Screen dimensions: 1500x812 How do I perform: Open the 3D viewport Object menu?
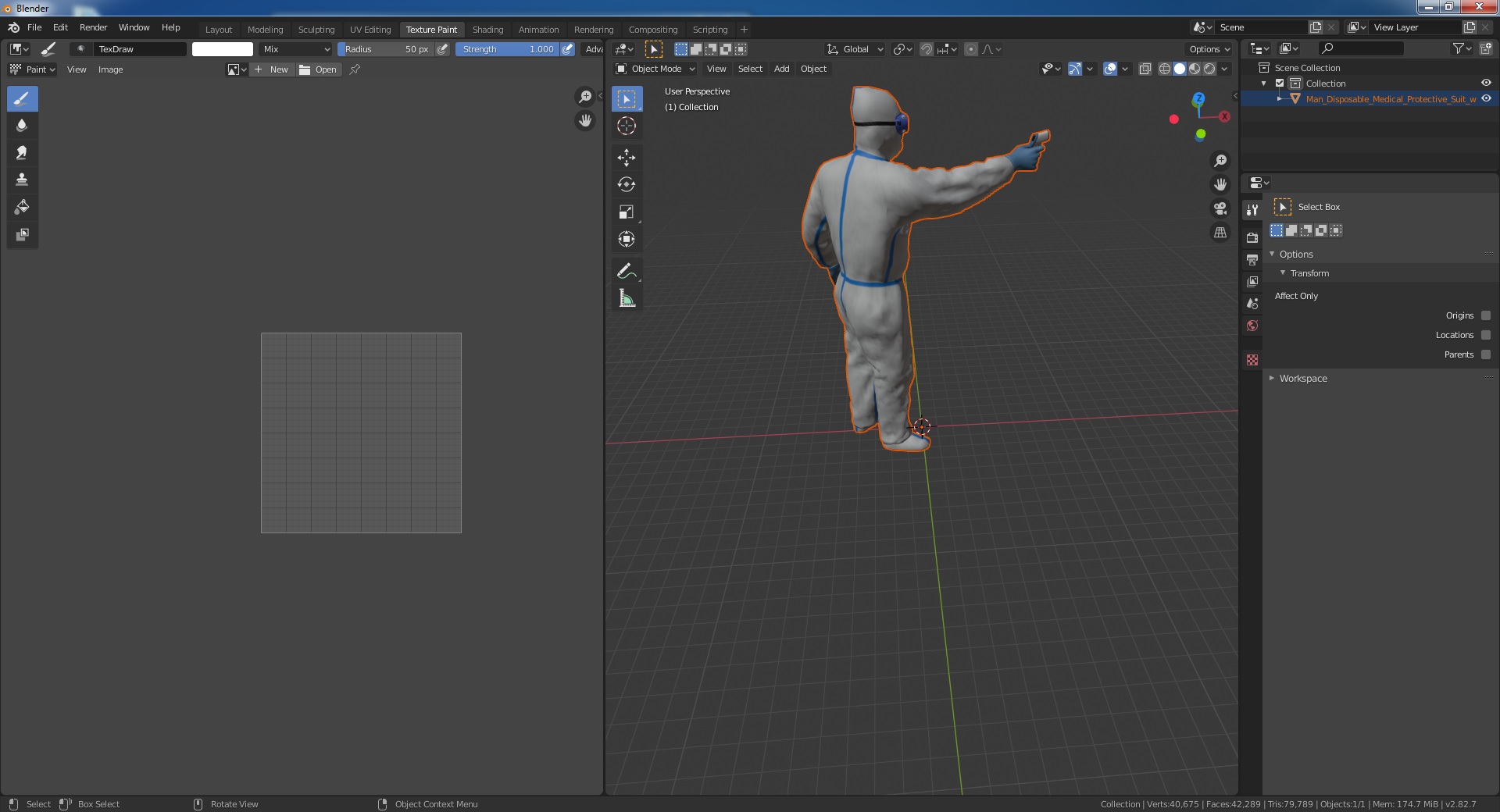[x=813, y=69]
